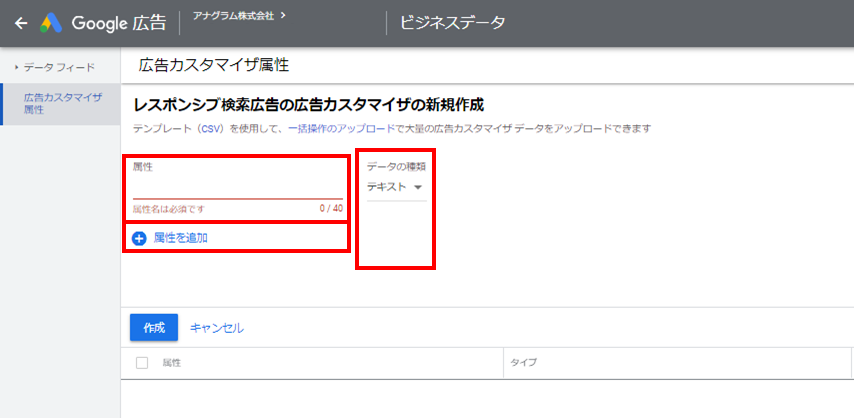Screen dimensions: 854x418
Task: Click the ビジネスデータ header title
Action: click(x=452, y=23)
